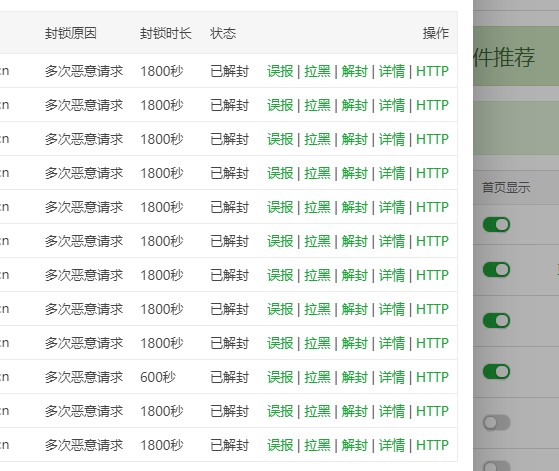Toggle first green switch under 首页显示

pyautogui.click(x=496, y=225)
